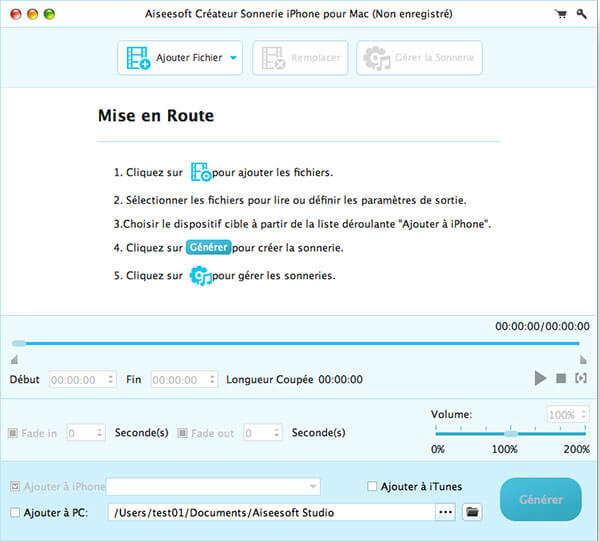Toggle the Ajouter à iPhone checkbox
Screen dimensions: 600x541
tap(15, 486)
